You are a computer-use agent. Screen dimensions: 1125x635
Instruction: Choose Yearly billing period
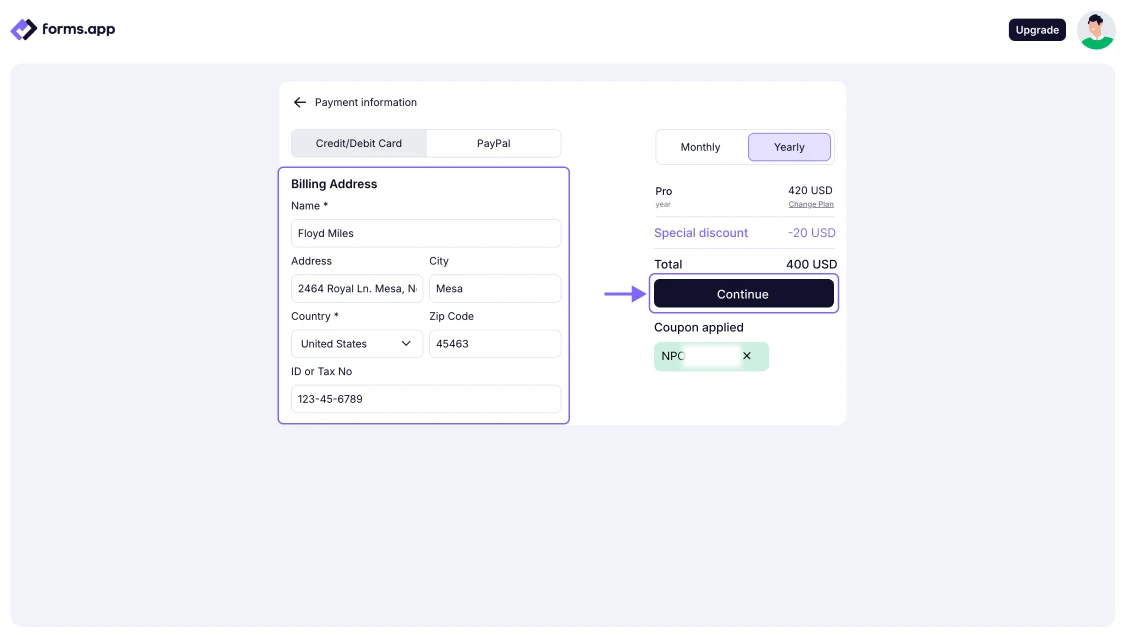coord(789,147)
